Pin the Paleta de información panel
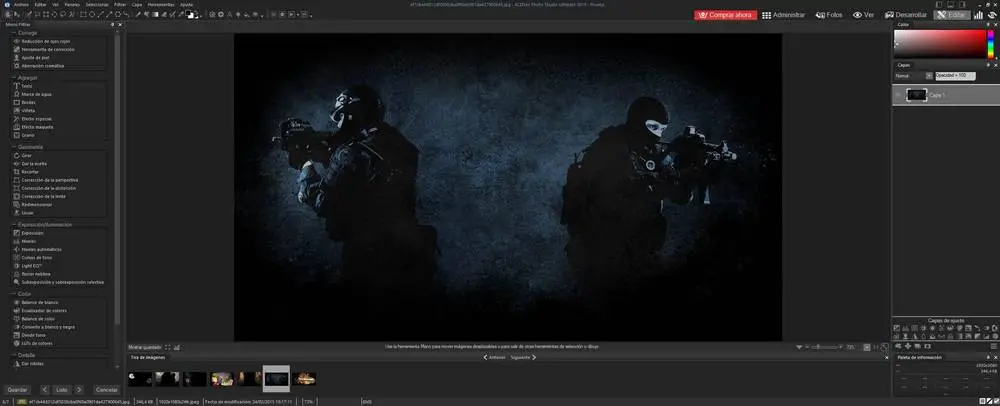The height and width of the screenshot is (406, 1000). tap(989, 358)
